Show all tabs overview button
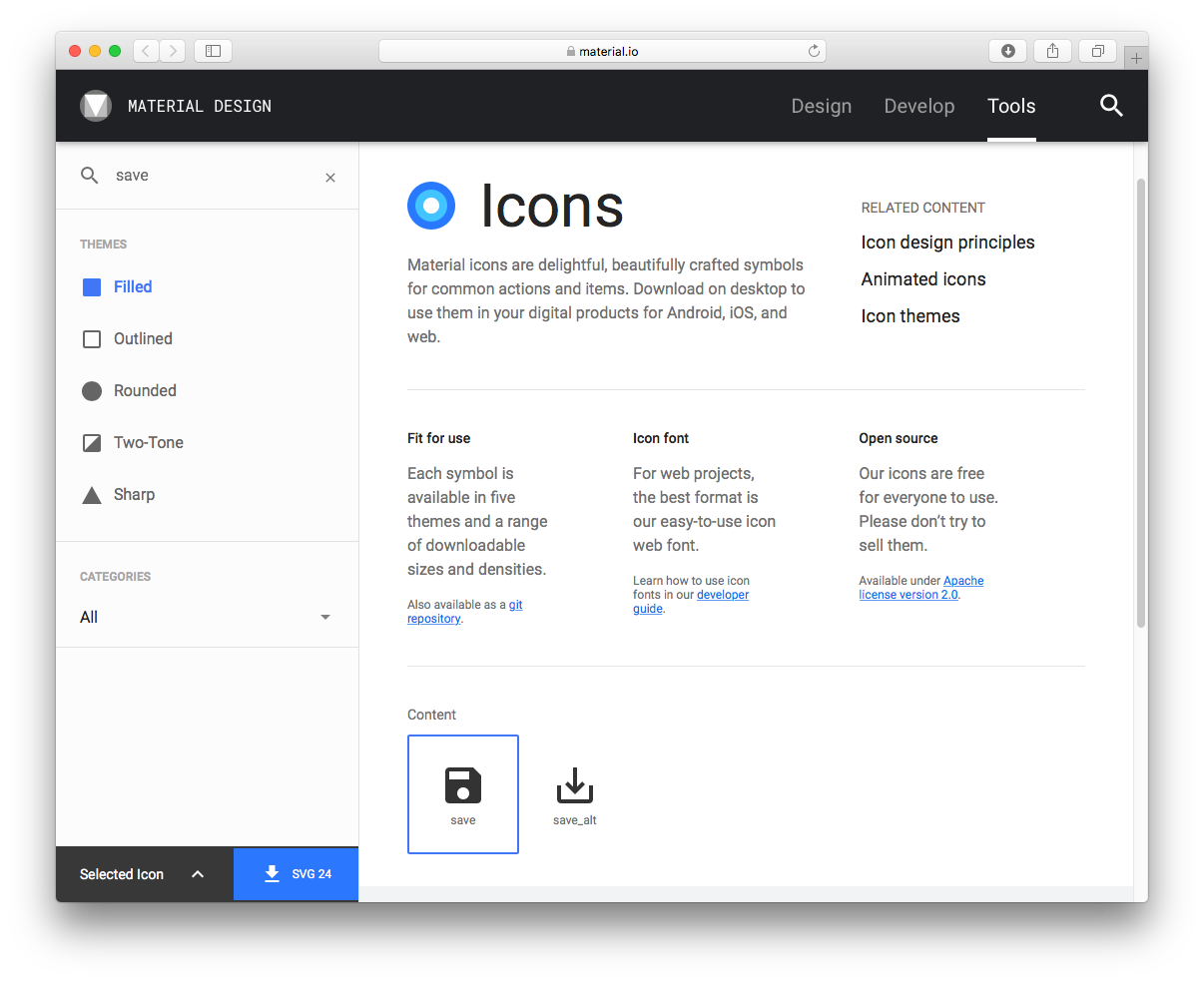 point(1097,51)
